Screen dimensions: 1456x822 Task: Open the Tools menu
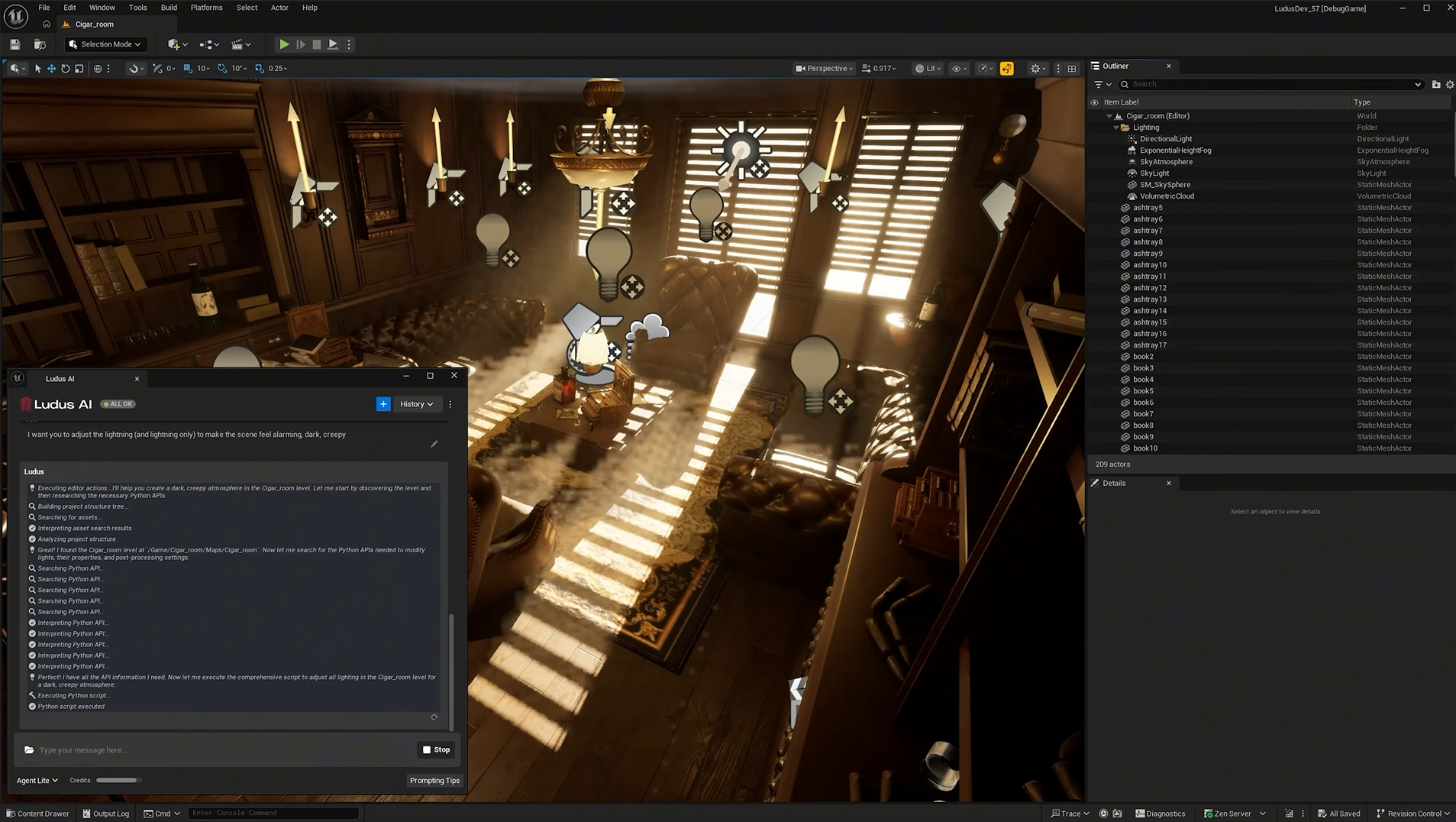click(138, 8)
